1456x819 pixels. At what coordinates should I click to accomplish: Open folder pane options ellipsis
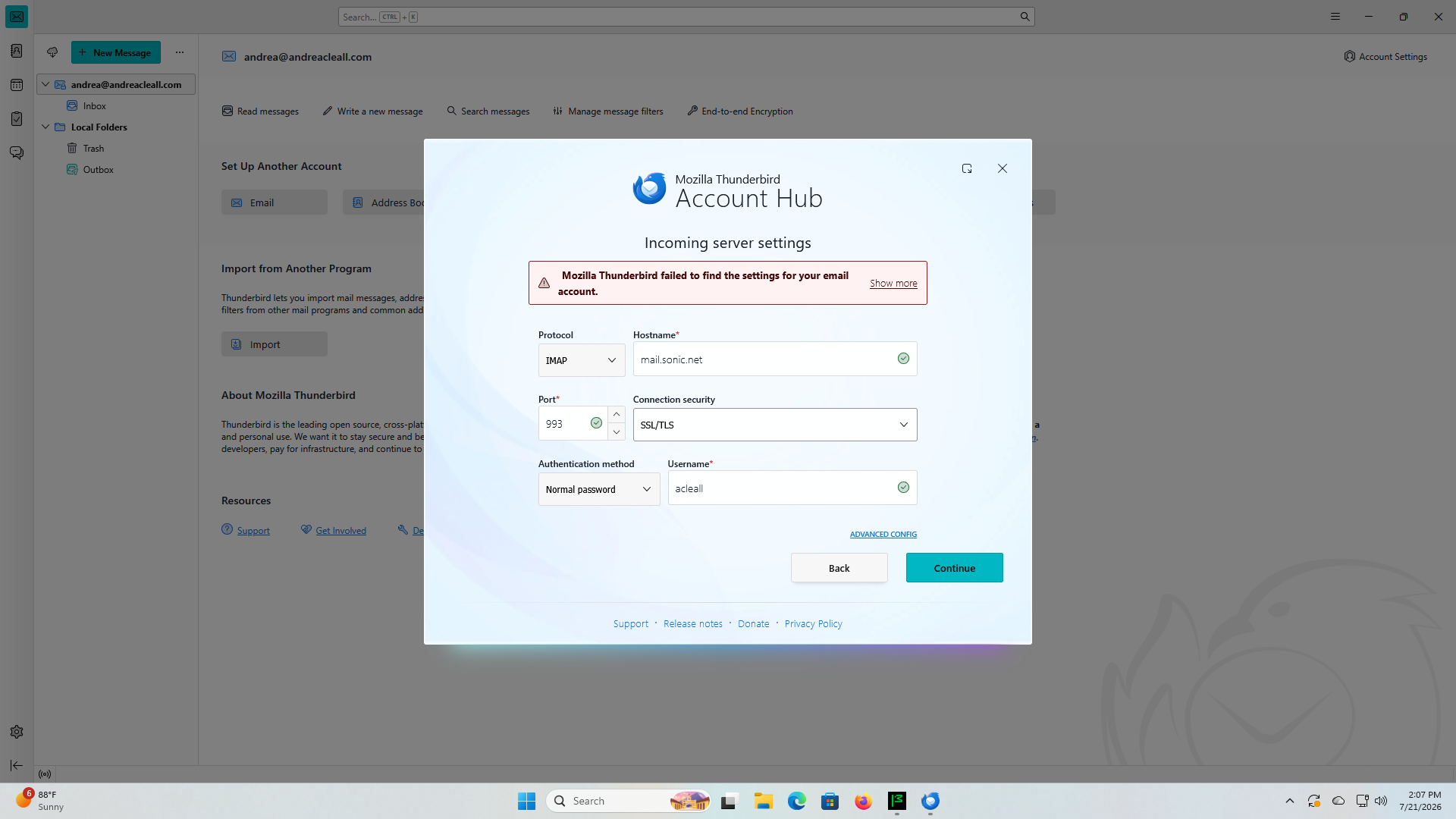click(x=180, y=52)
